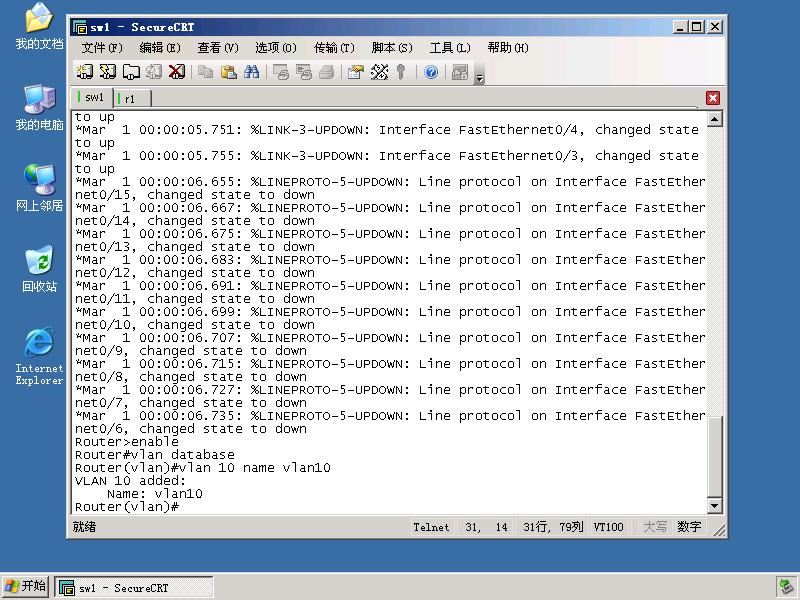Click the '31行, 79列' status entry
The height and width of the screenshot is (600, 800).
[553, 527]
